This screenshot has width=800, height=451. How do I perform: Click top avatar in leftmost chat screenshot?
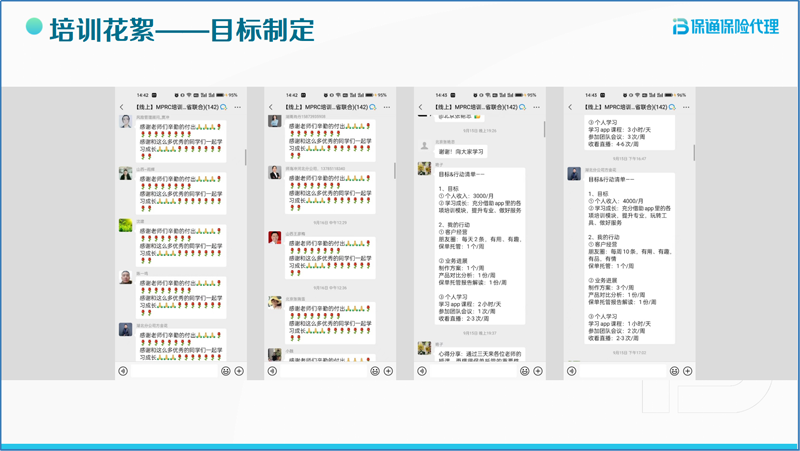(126, 122)
